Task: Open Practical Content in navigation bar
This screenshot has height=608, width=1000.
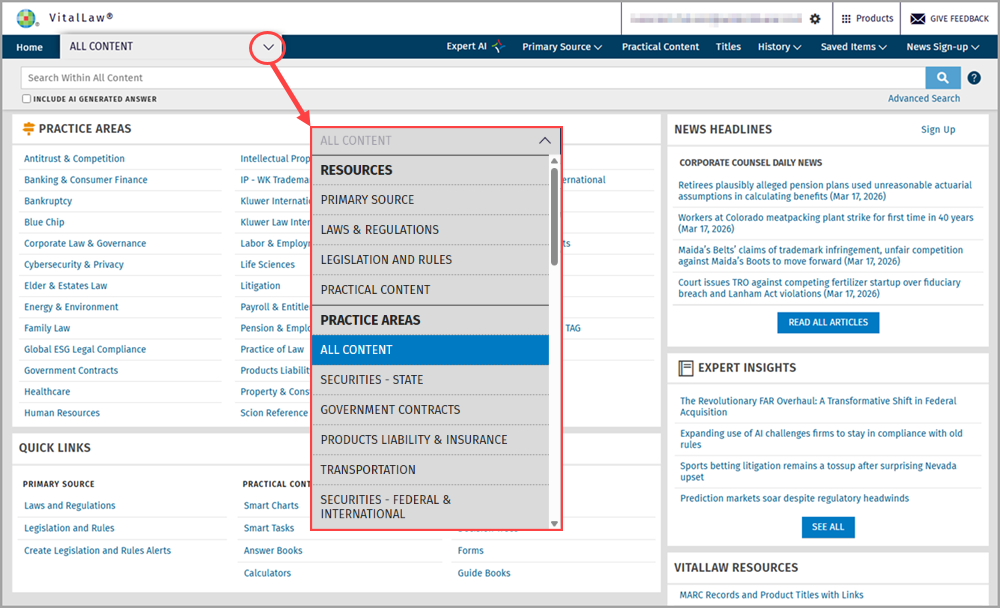Action: 660,47
